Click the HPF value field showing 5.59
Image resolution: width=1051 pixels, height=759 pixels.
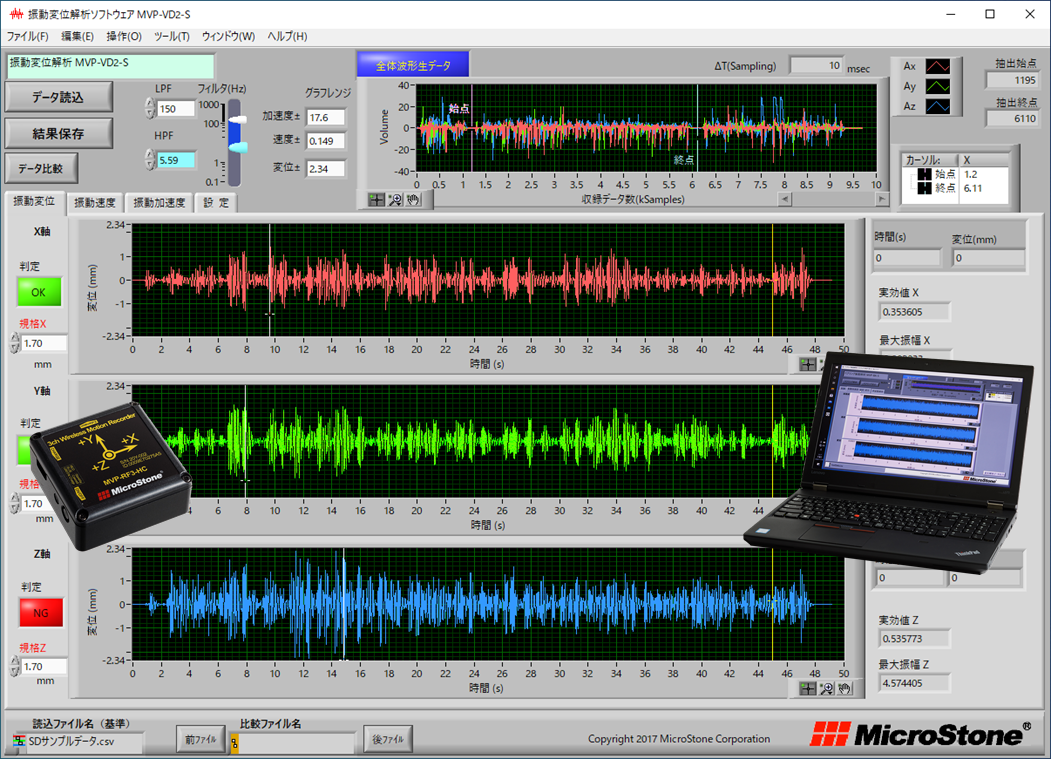click(176, 160)
